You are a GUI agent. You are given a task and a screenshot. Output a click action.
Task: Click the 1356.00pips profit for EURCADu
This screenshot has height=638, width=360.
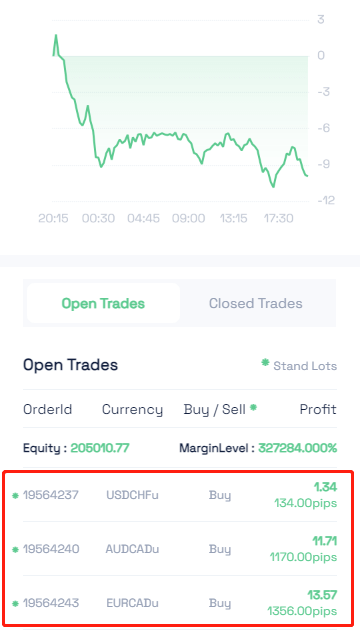302,611
